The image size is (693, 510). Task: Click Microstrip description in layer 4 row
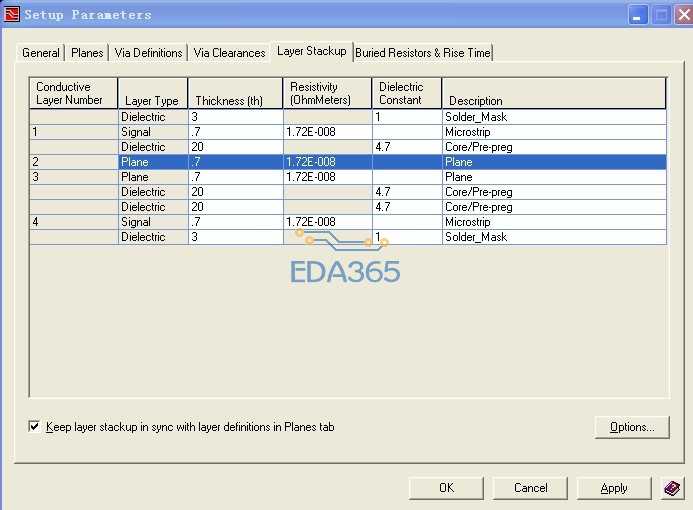pos(554,222)
